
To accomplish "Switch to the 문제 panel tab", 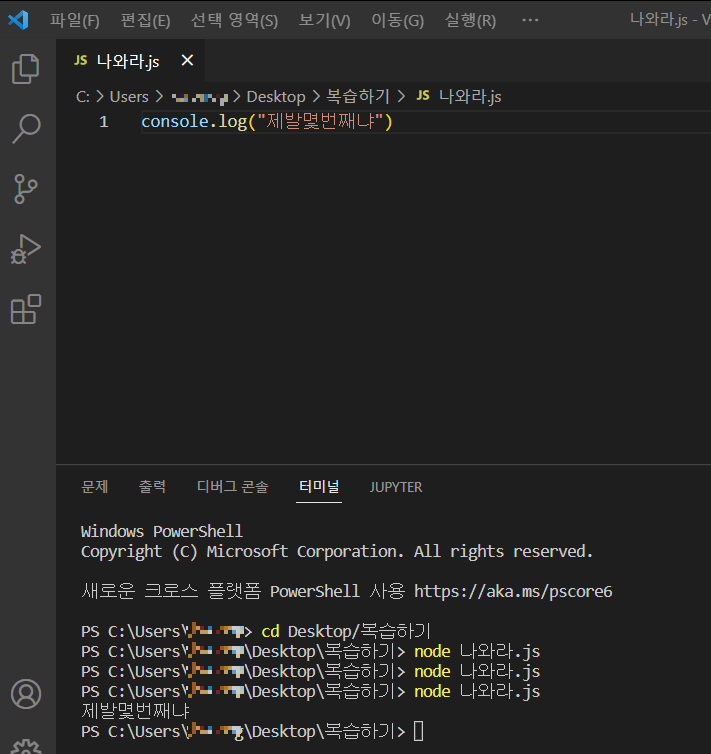I will pyautogui.click(x=95, y=487).
